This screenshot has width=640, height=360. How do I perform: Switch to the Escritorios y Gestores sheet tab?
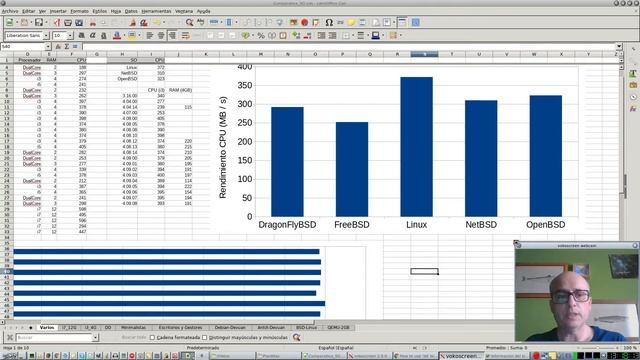tap(180, 327)
